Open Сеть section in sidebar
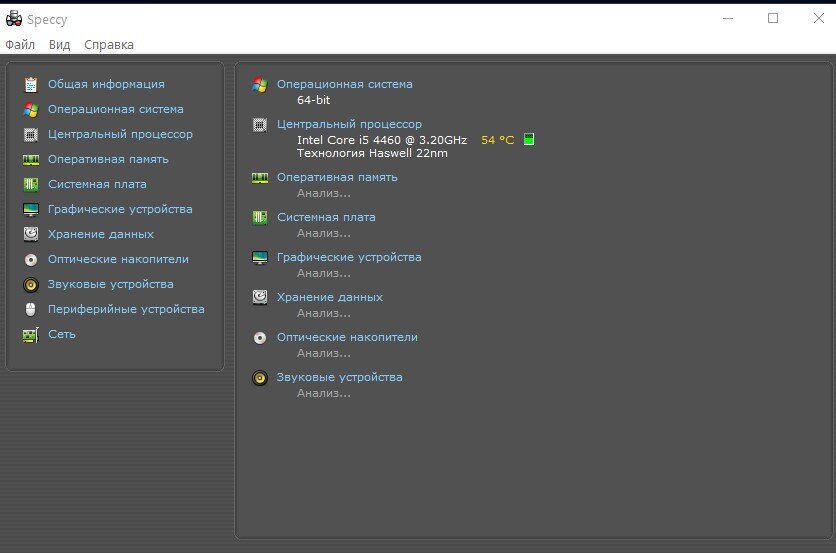Image resolution: width=836 pixels, height=553 pixels. 62,334
